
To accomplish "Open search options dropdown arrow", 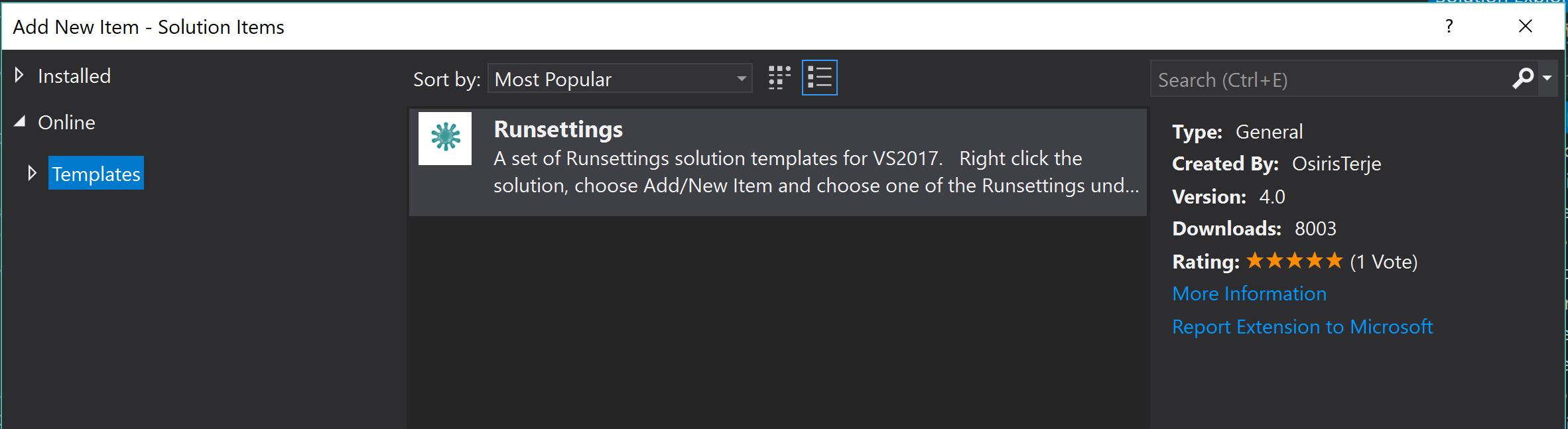I will click(1547, 78).
